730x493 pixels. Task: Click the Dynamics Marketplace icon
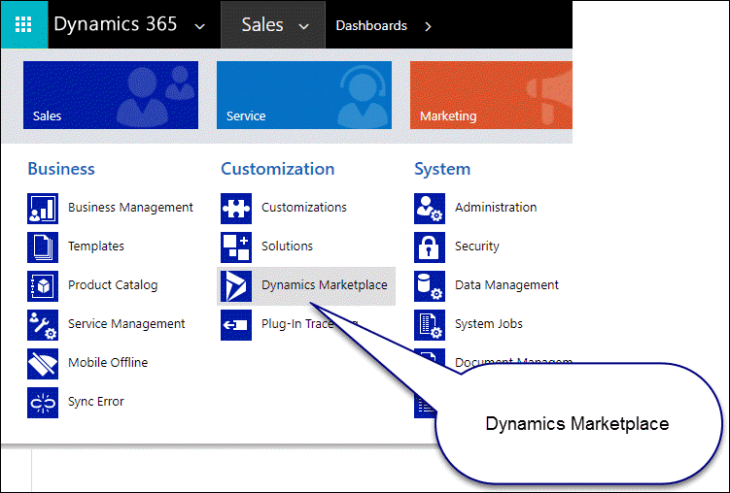(237, 286)
